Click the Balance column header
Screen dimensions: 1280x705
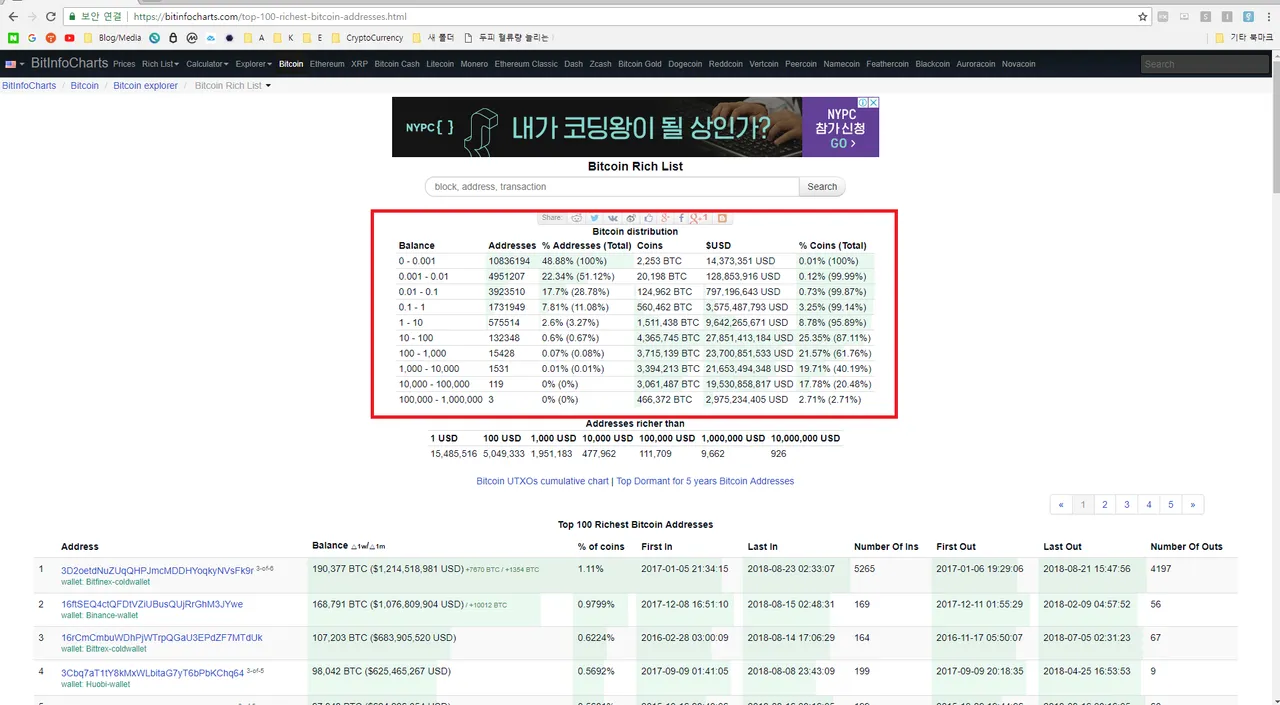[330, 546]
